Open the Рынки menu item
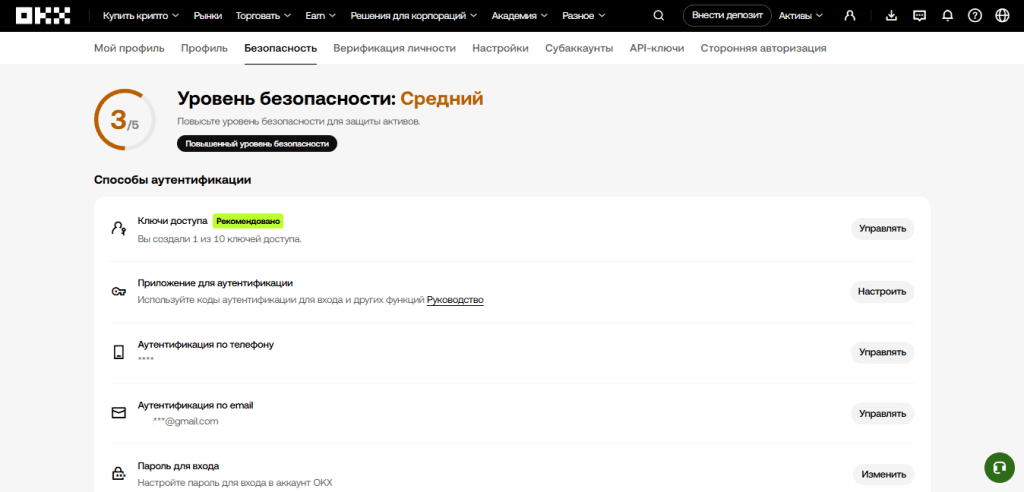Viewport: 1024px width, 492px height. point(208,16)
